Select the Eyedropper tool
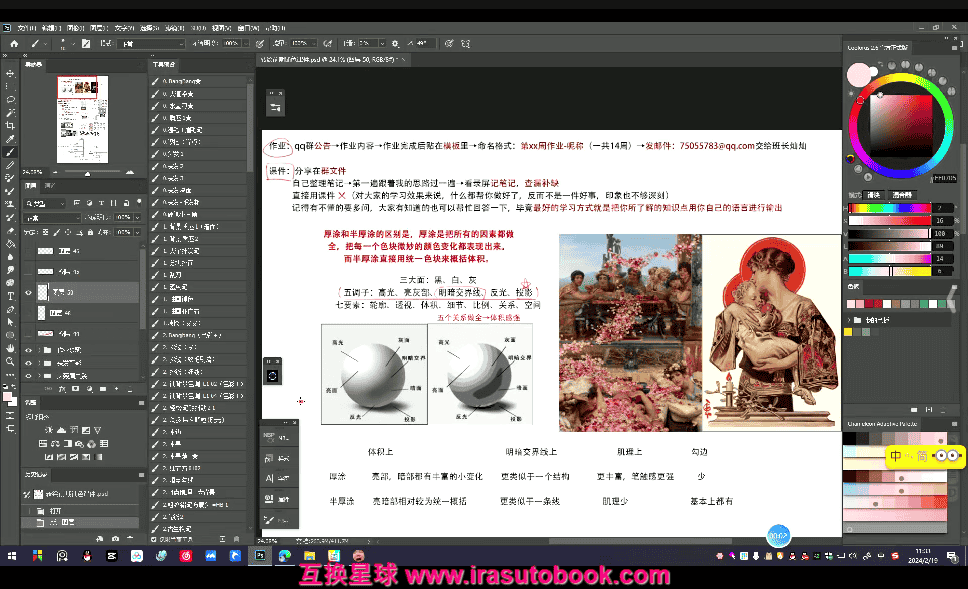Image resolution: width=968 pixels, height=589 pixels. pos(10,138)
